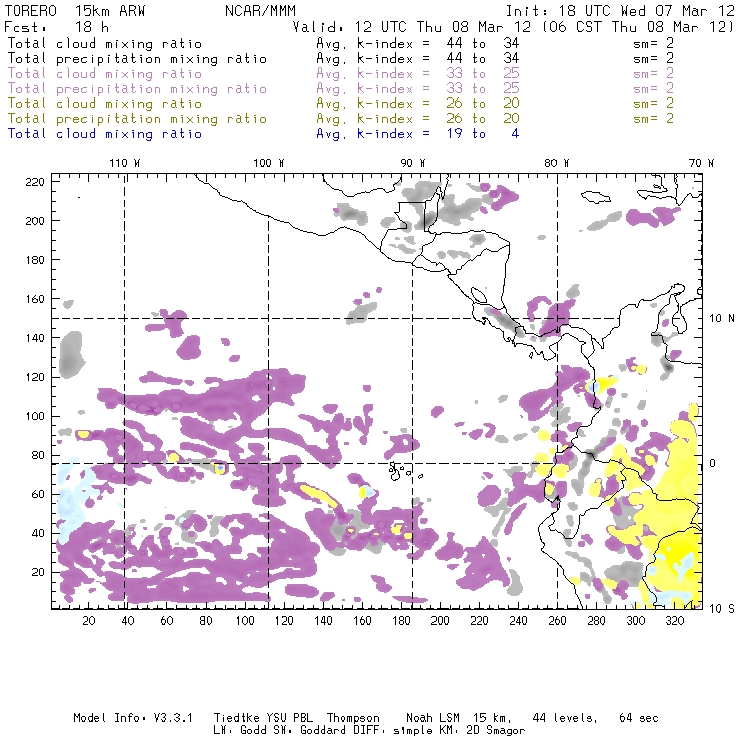Select the "Tiedtke" scheme label

(x=236, y=718)
